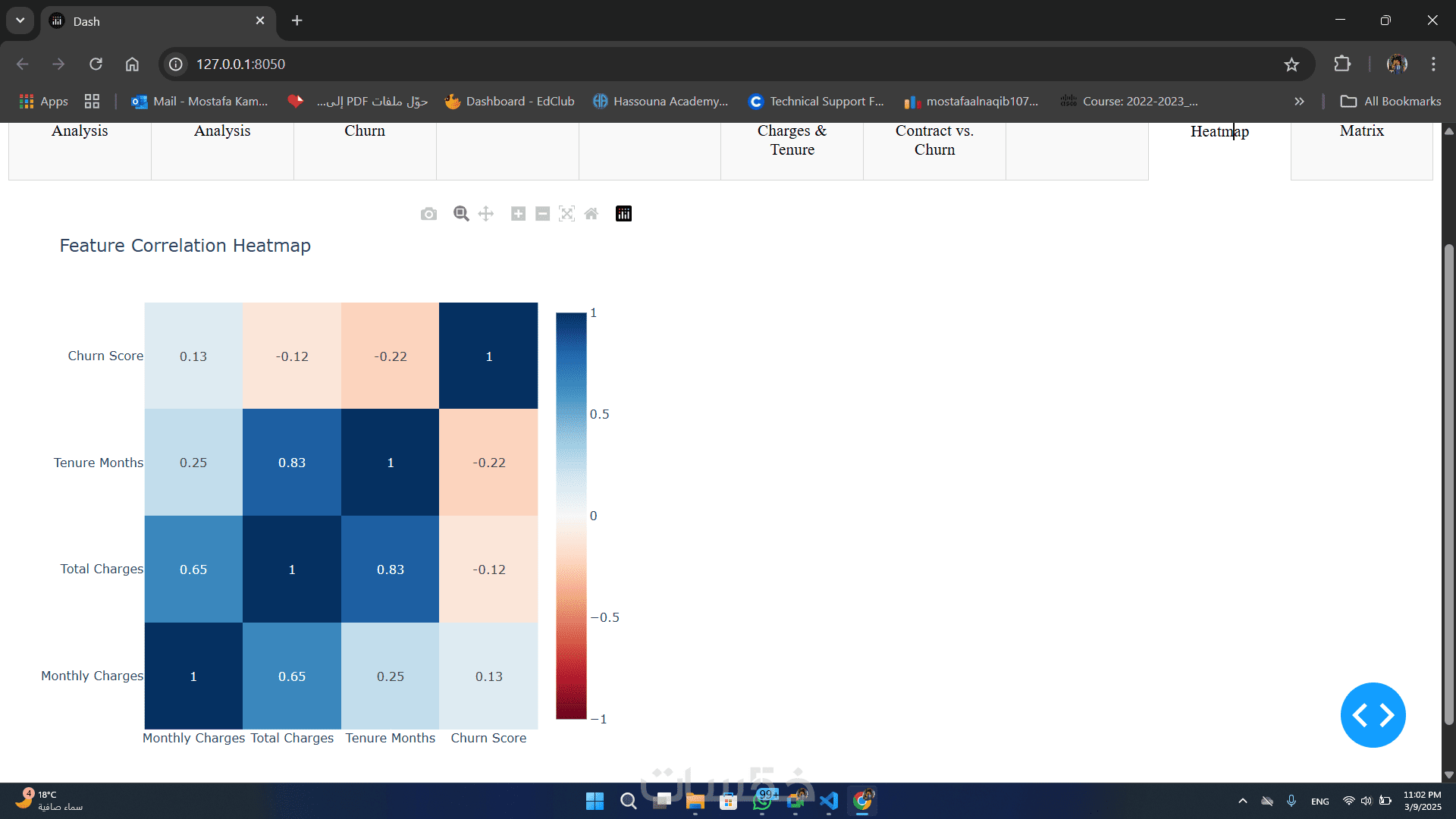Open the Plotly logo link icon

pos(623,214)
